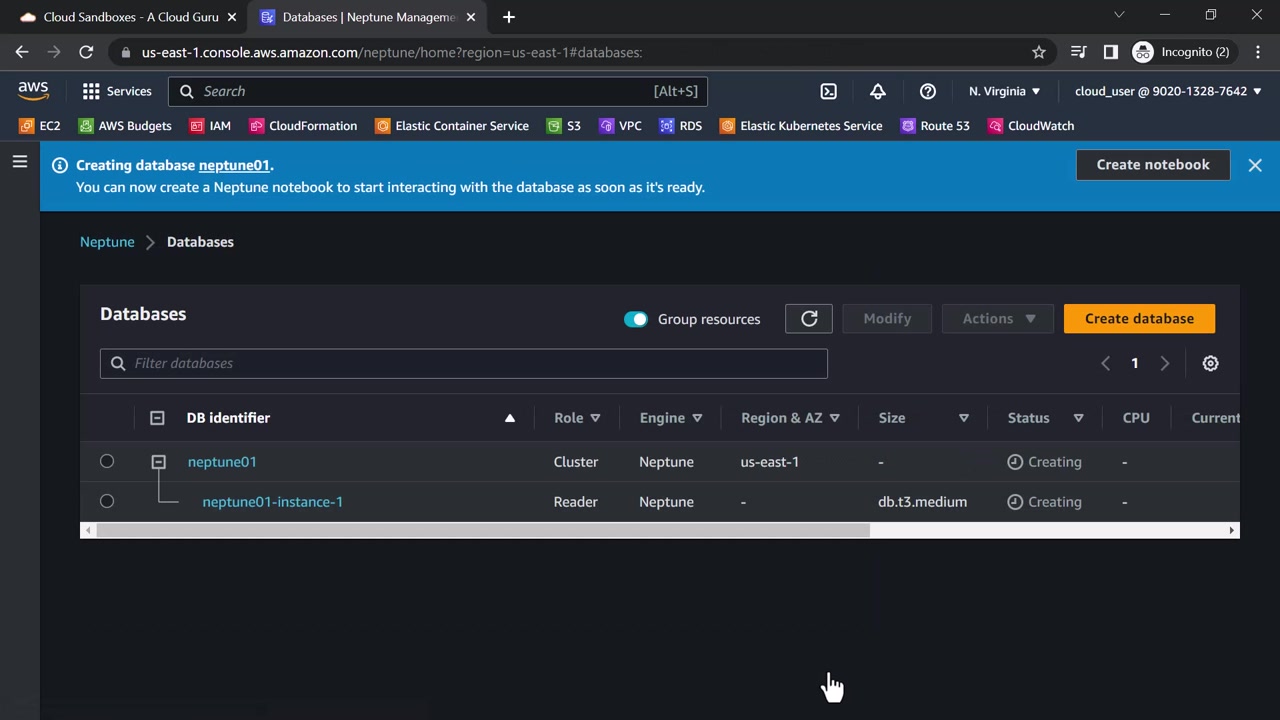Click the Create database button
Viewport: 1280px width, 720px height.
(x=1139, y=319)
